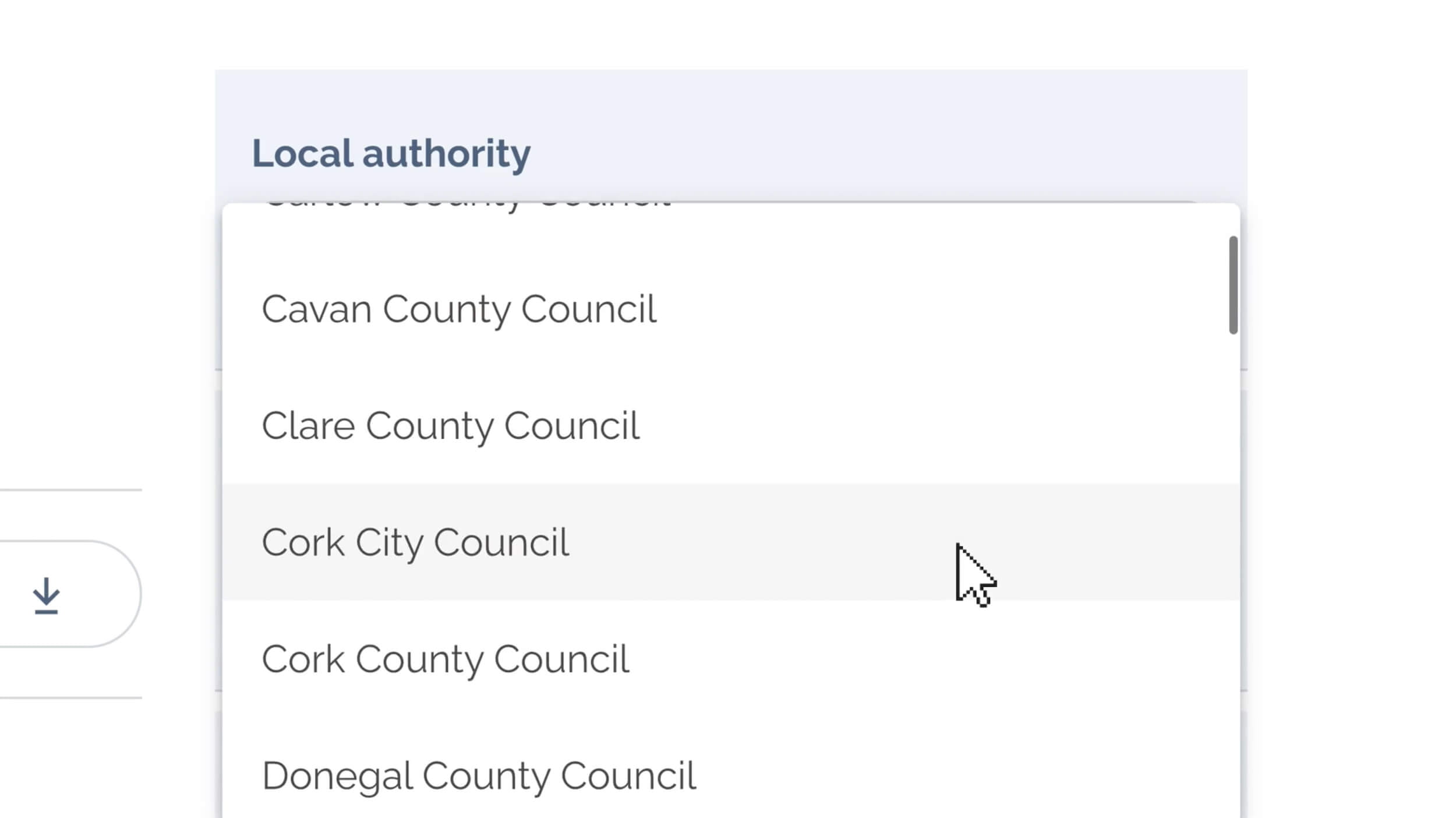The width and height of the screenshot is (1456, 818).
Task: Click the Local authority field label
Action: 391,153
